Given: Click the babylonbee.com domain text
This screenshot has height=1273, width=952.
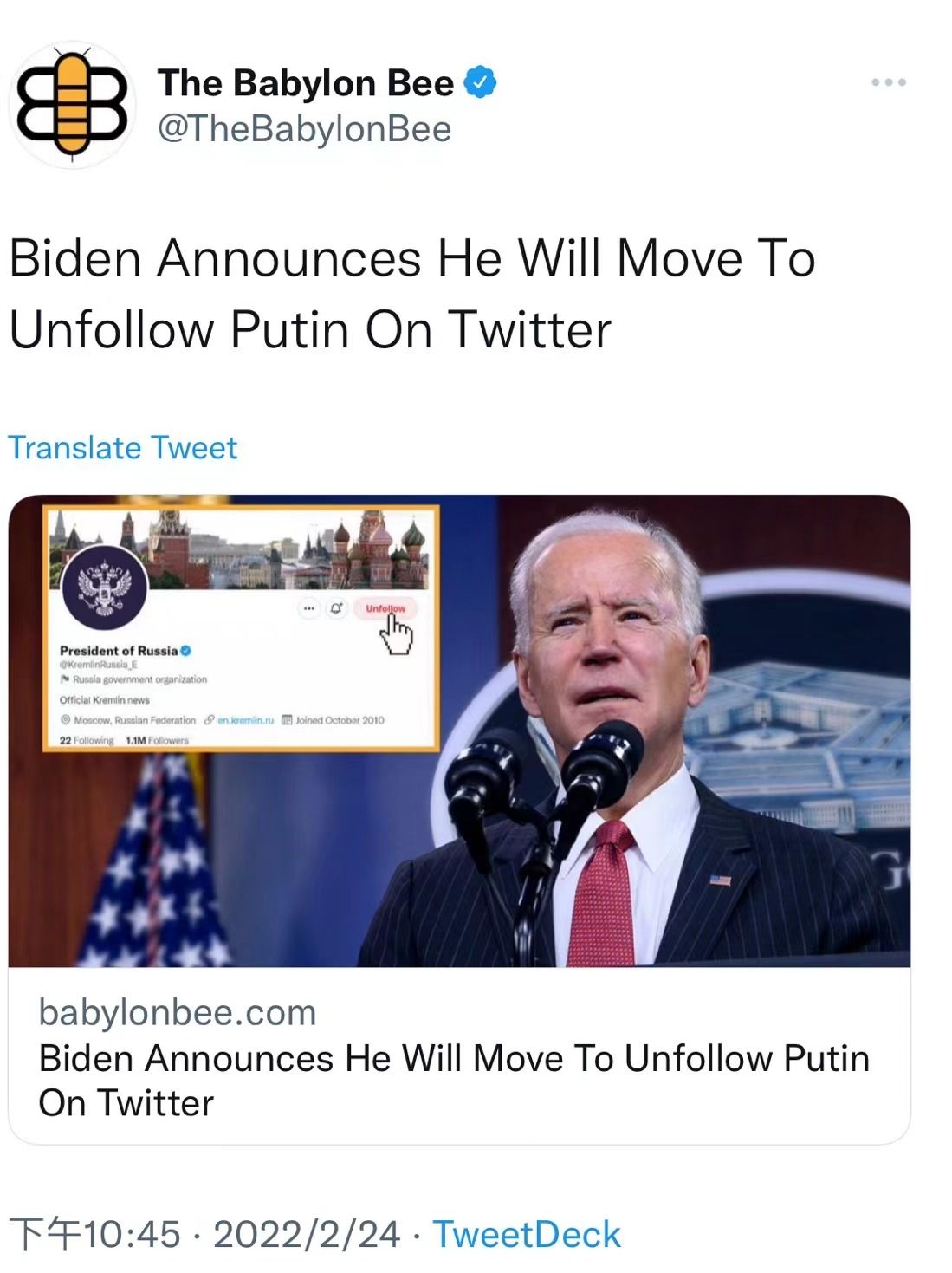Looking at the screenshot, I should click(178, 1012).
